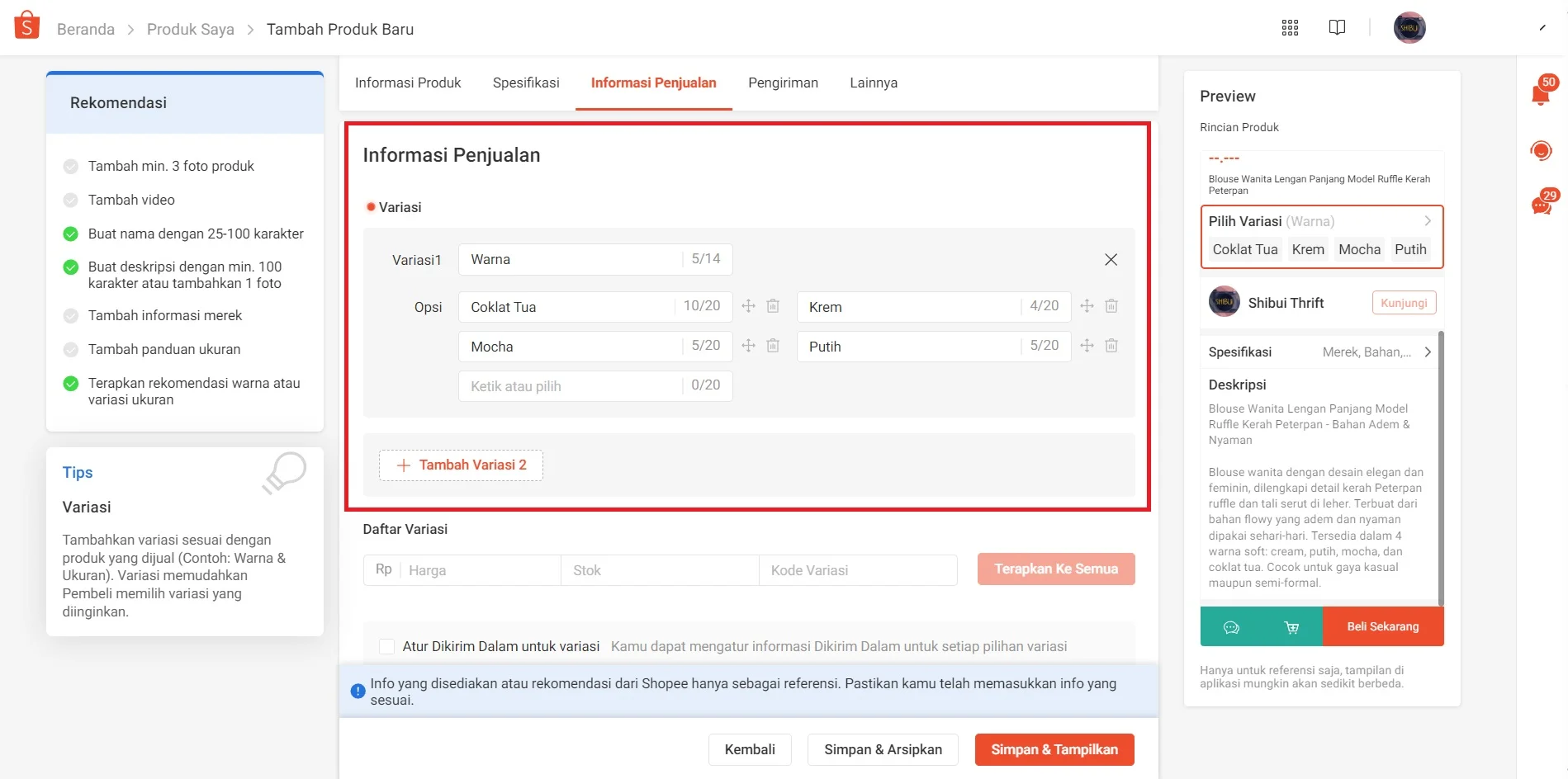Enable Atur Dikirim Dalam untuk variasi
The width and height of the screenshot is (1568, 779).
point(386,646)
